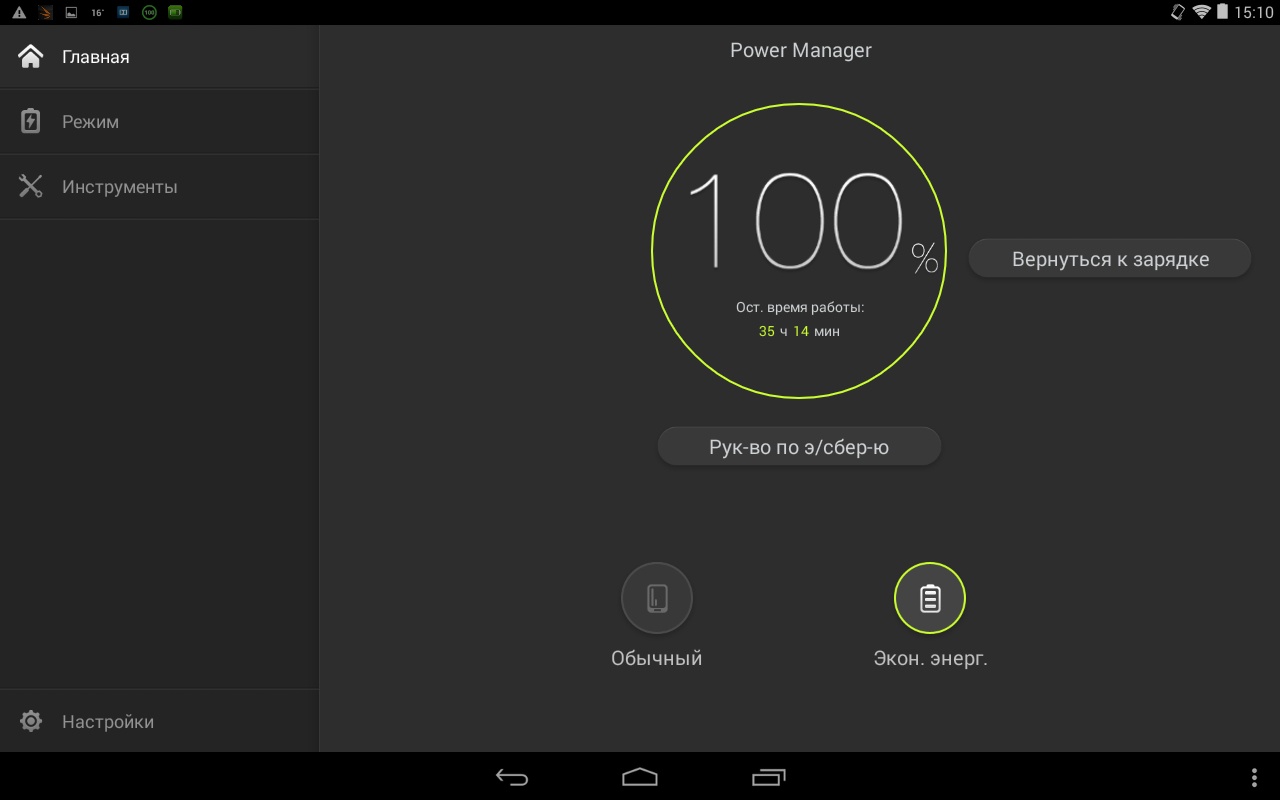The image size is (1280, 800).
Task: Tap the 100% battery level circle
Action: point(799,251)
